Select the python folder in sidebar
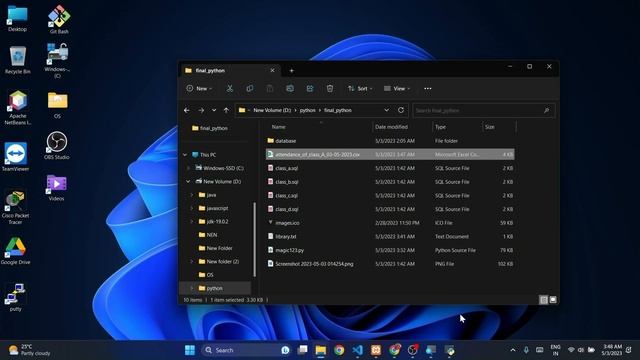The image size is (640, 360). click(x=215, y=288)
